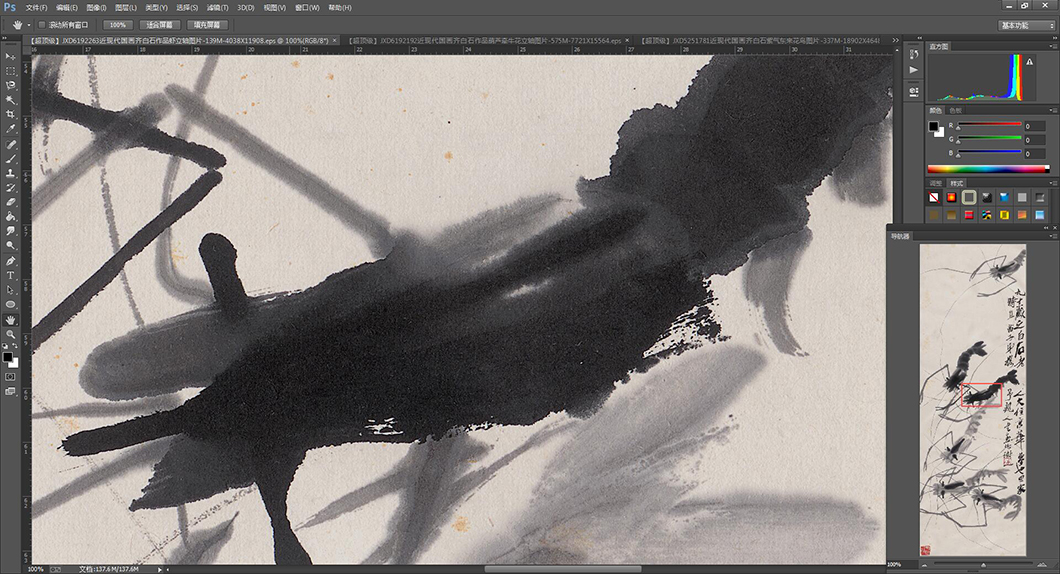Open the Hand tool preset picker dropdown
Screen dimensions: 1060x574
(28, 25)
